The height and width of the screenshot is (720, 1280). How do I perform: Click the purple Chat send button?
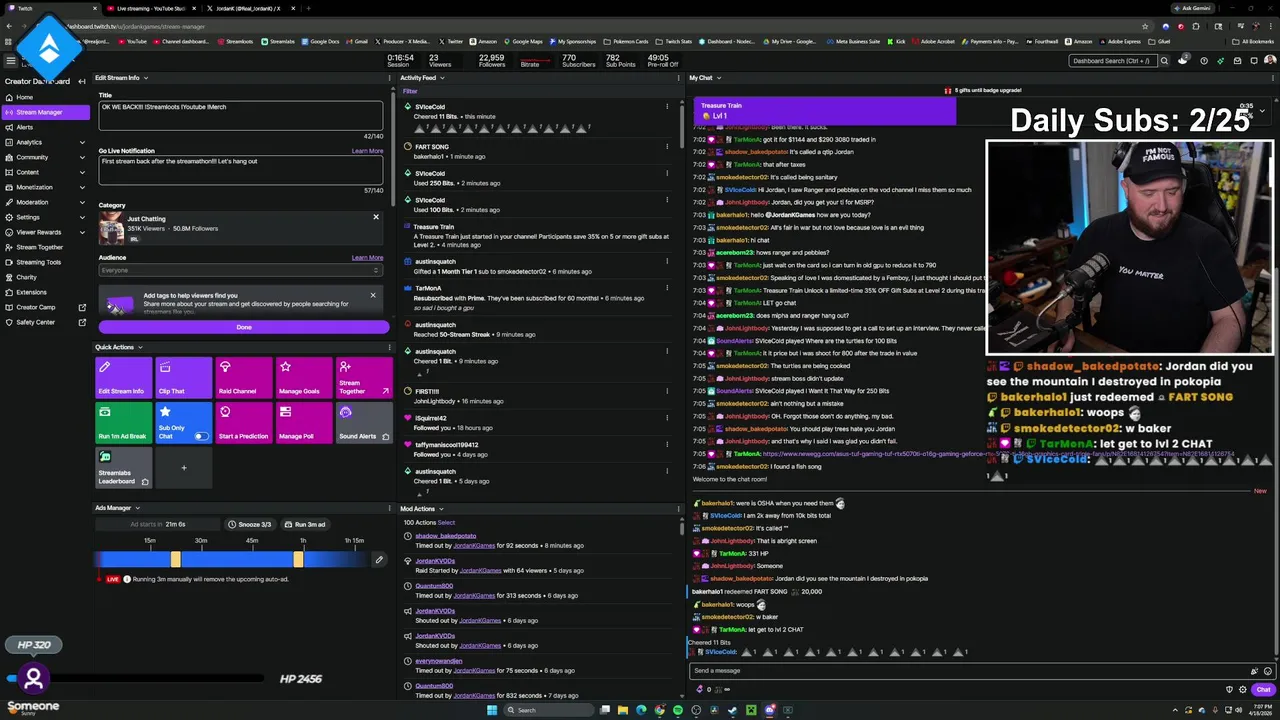click(1263, 689)
